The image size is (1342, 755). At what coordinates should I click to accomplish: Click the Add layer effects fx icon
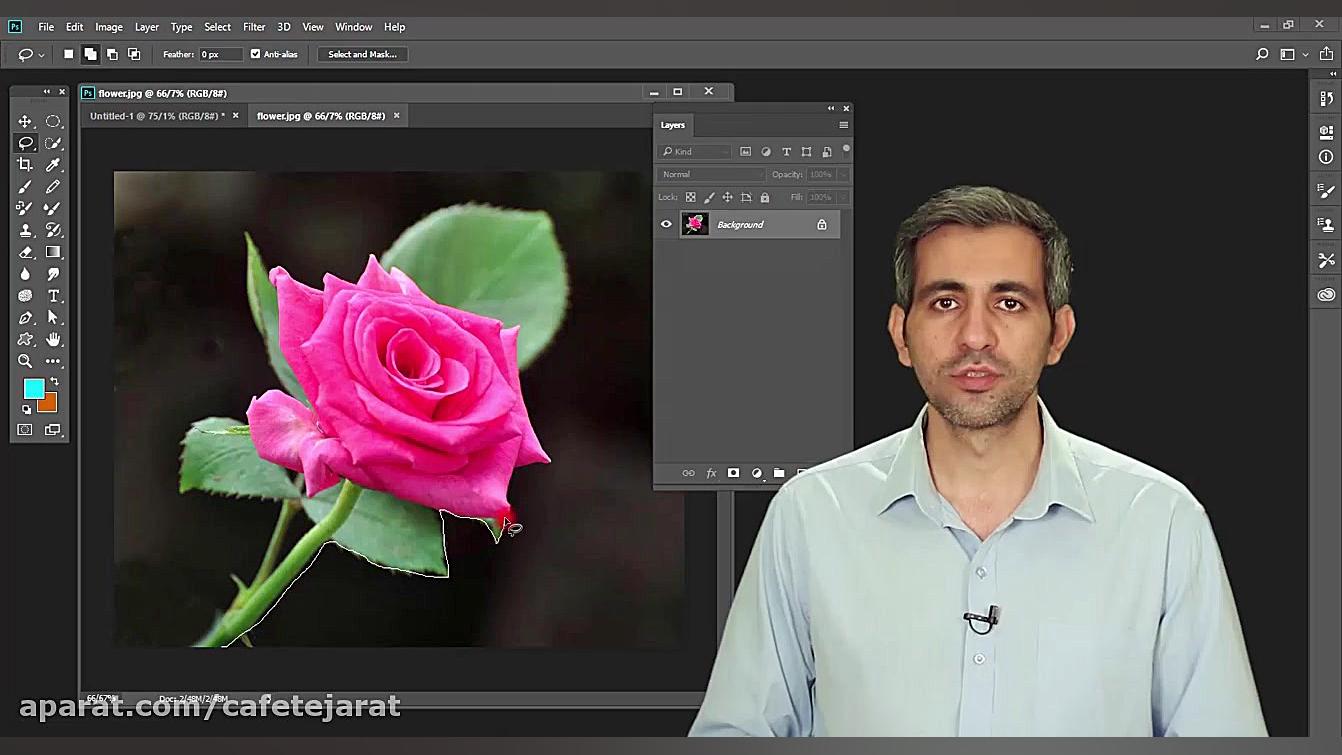click(711, 472)
